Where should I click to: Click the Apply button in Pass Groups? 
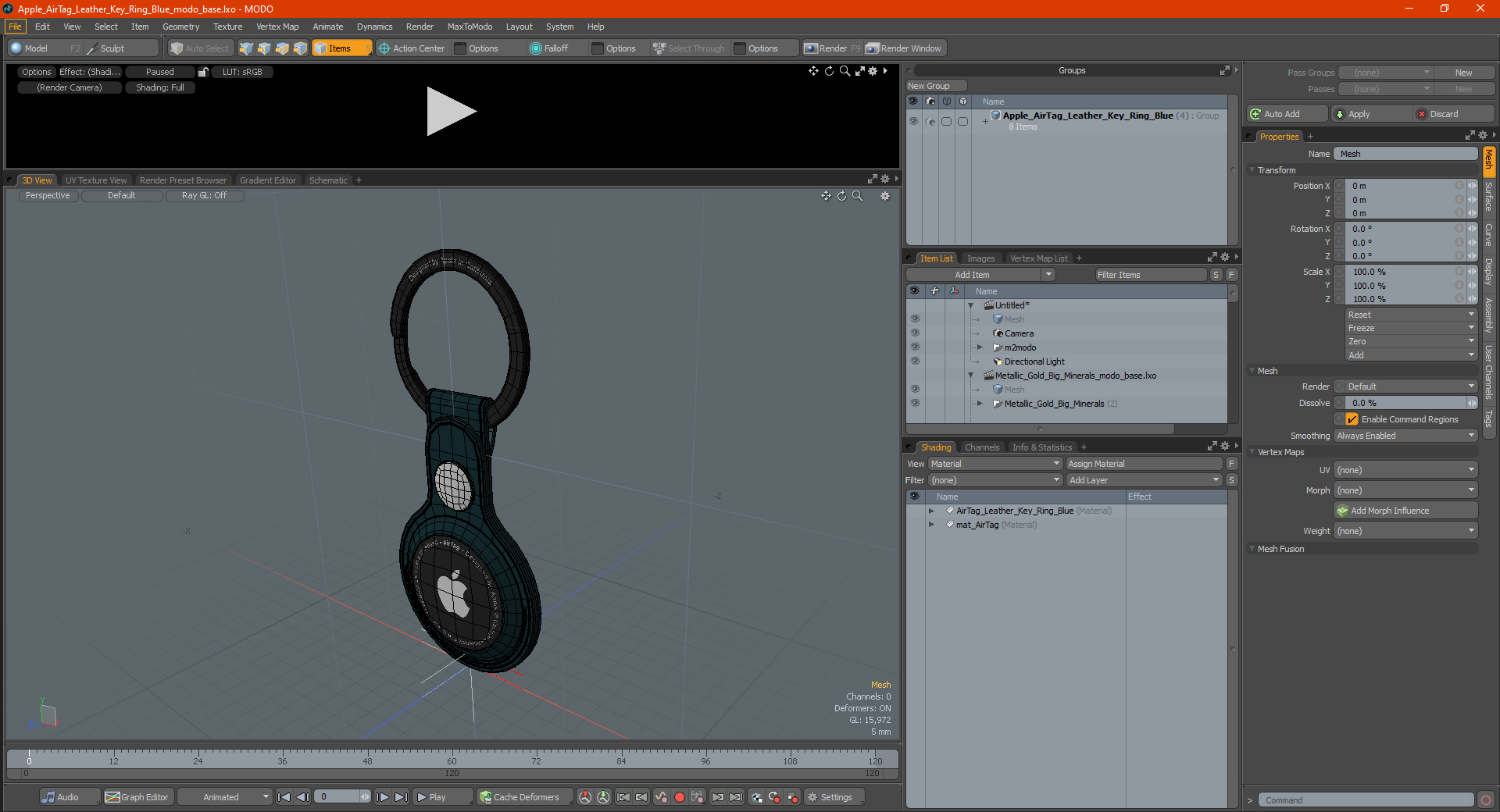click(1371, 114)
